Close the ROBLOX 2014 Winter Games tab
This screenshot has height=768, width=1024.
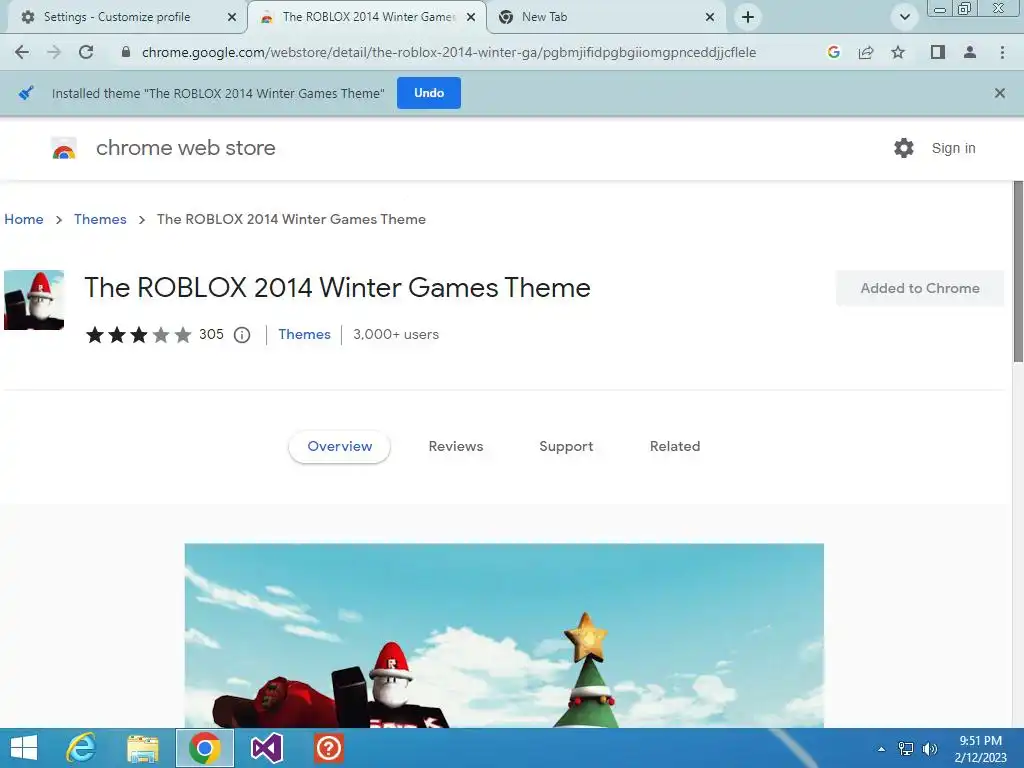pyautogui.click(x=471, y=17)
